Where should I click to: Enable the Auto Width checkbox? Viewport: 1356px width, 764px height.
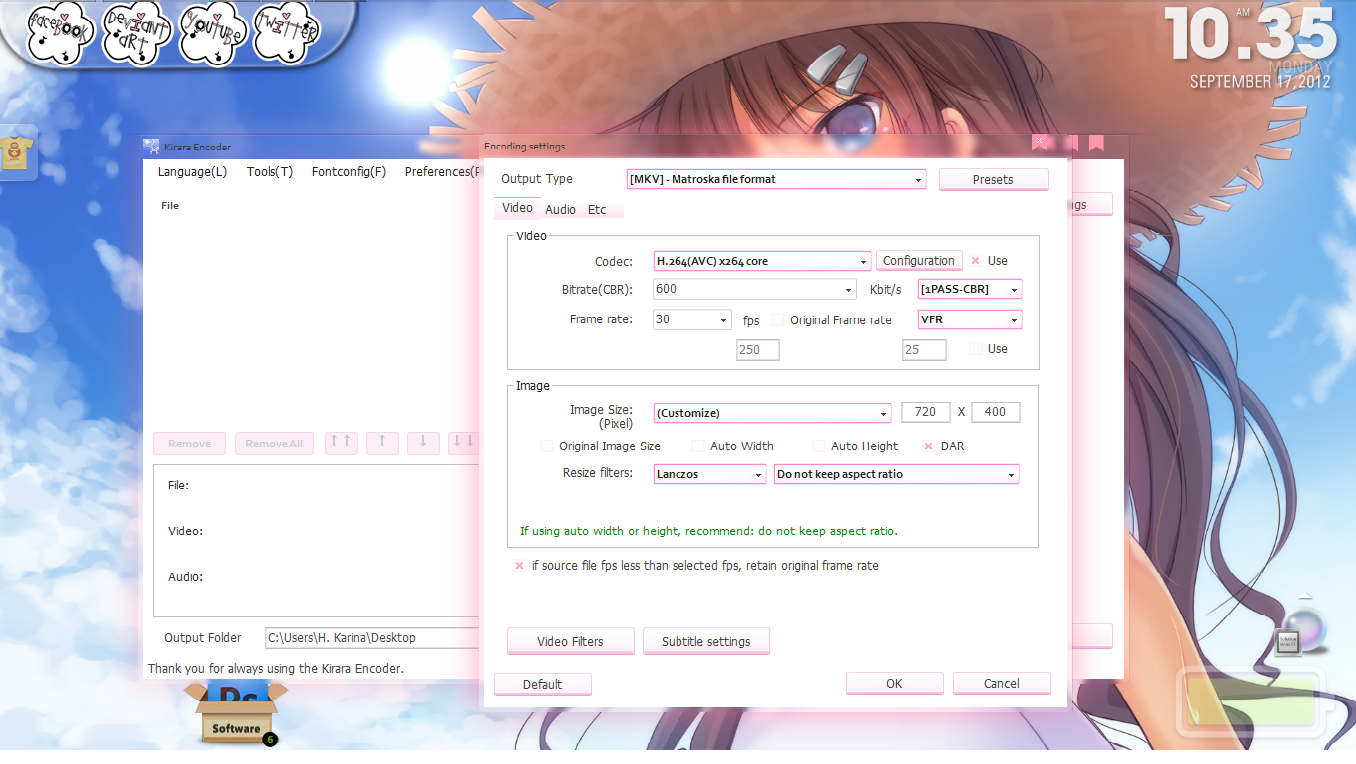click(x=697, y=446)
